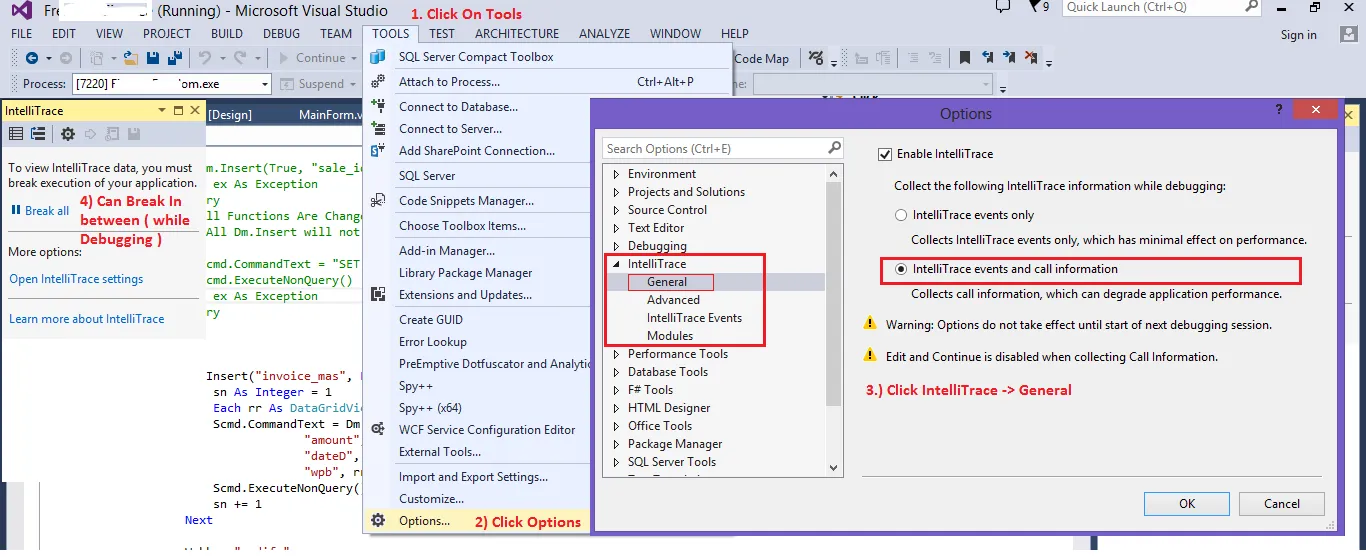Select Modules under IntelliTrace in tree
This screenshot has width=1366, height=557.
pyautogui.click(x=670, y=336)
